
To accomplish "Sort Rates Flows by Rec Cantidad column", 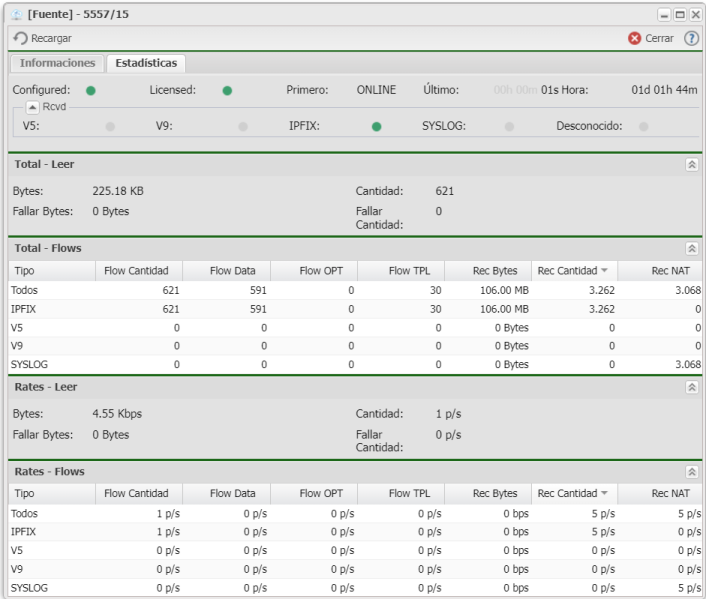I will tap(566, 493).
